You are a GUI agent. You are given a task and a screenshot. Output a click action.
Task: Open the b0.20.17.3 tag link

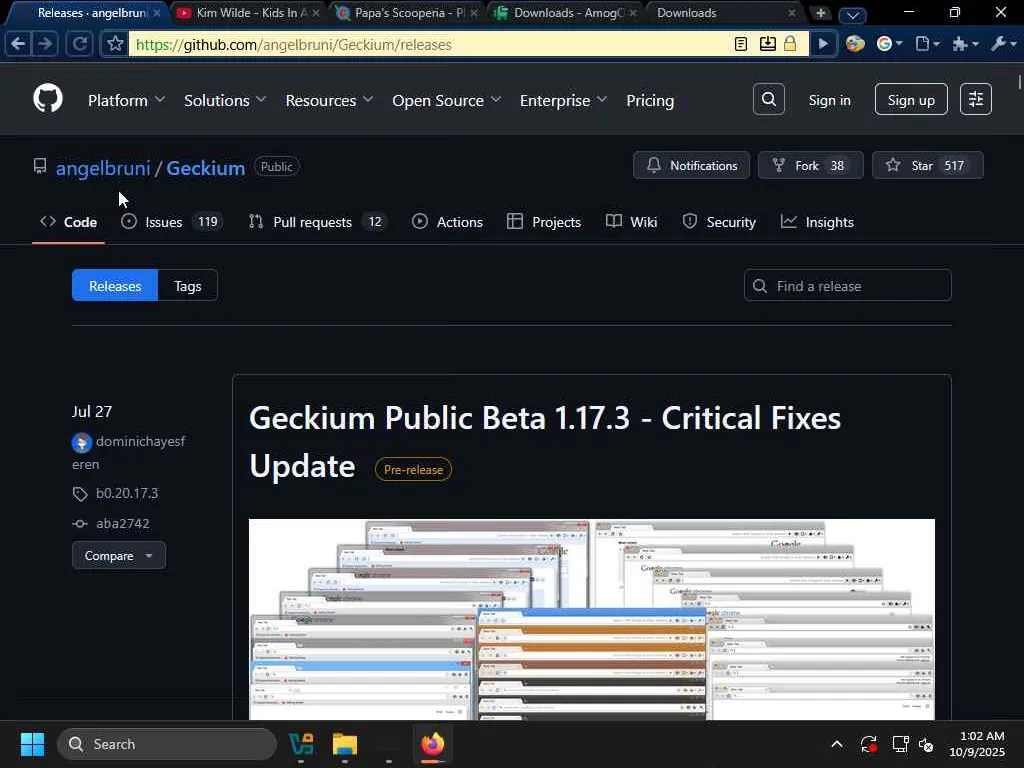tap(127, 493)
